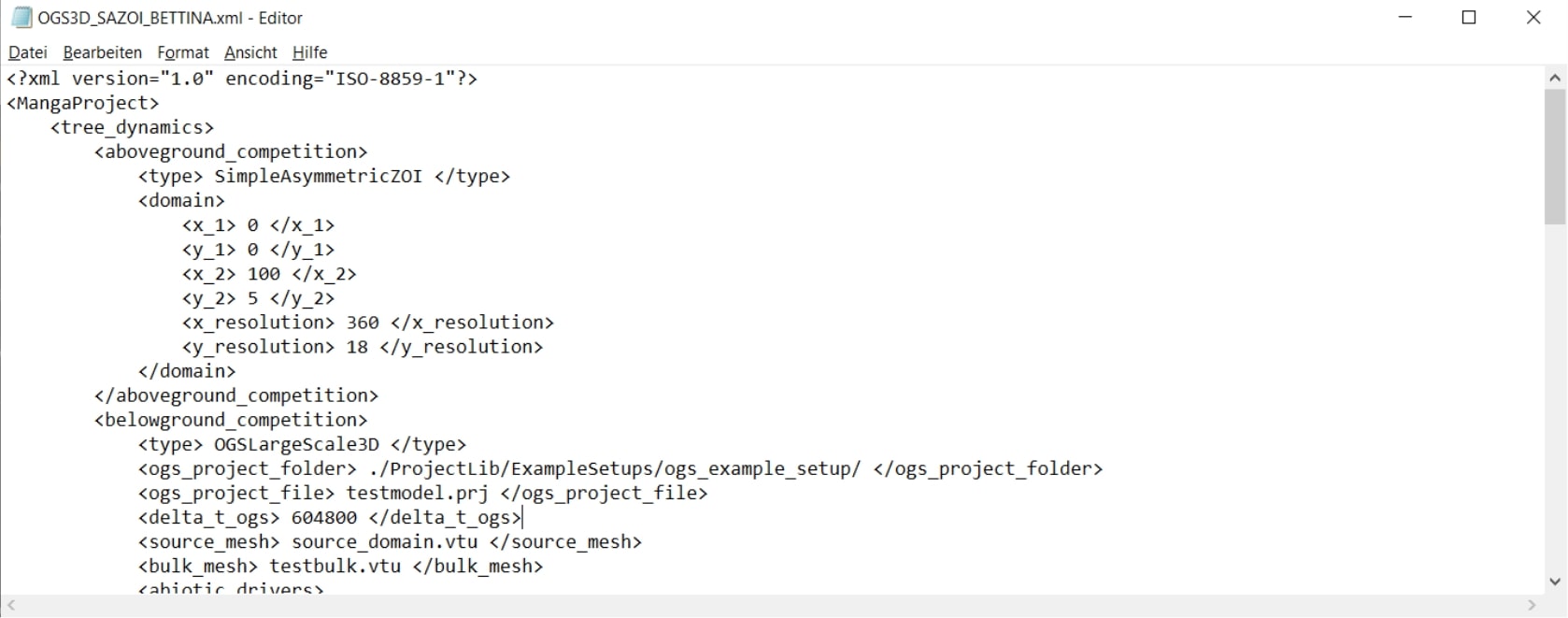
Task: Click on source_domain.vtu text
Action: (384, 541)
